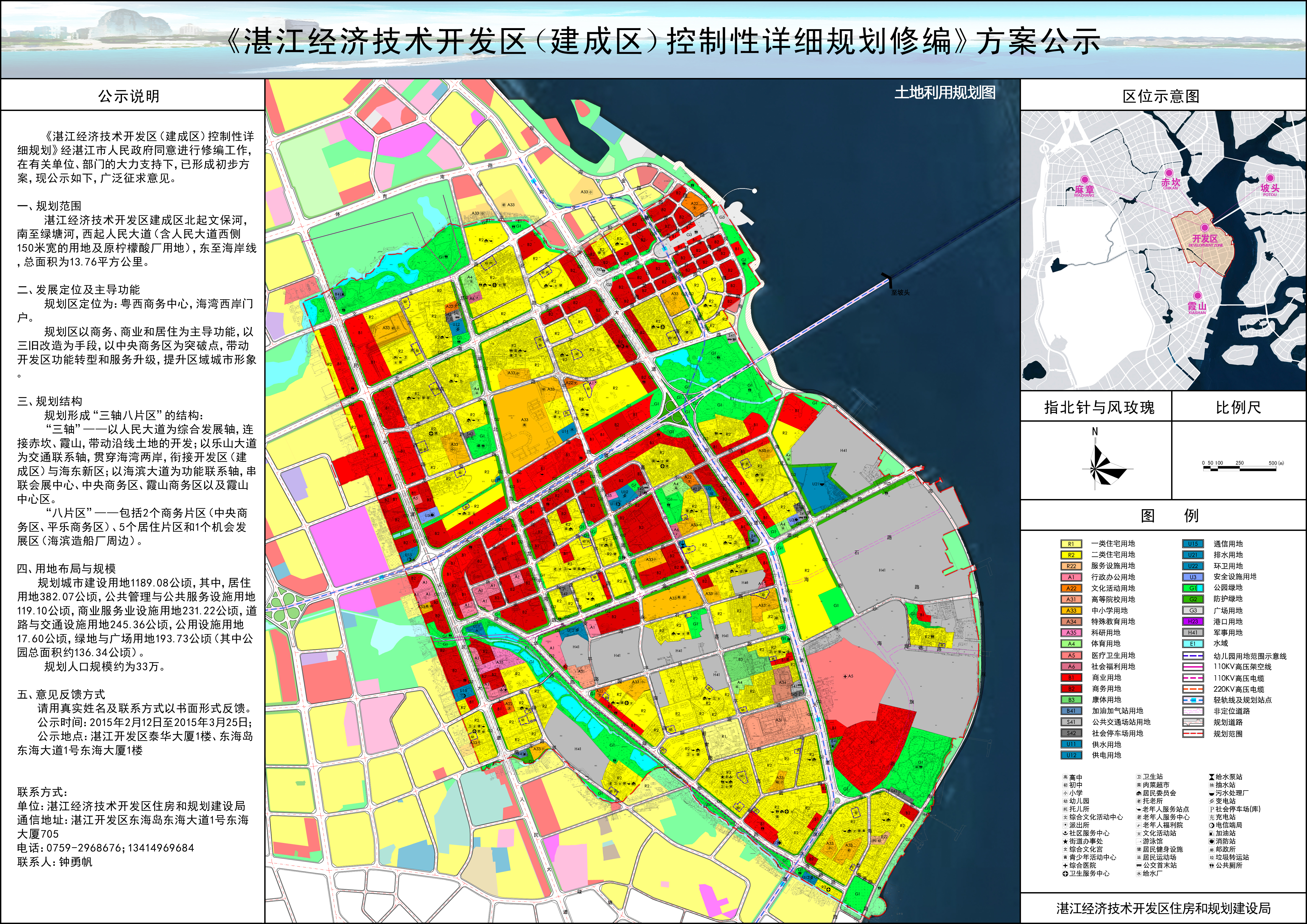Viewport: 1307px width, 924px height.
Task: Click the 三、规划结构 section heading
Action: pyautogui.click(x=49, y=401)
